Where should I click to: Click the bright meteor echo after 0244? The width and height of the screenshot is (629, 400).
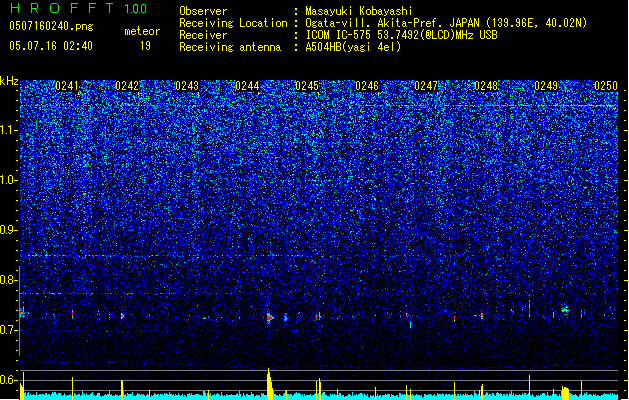click(x=270, y=317)
